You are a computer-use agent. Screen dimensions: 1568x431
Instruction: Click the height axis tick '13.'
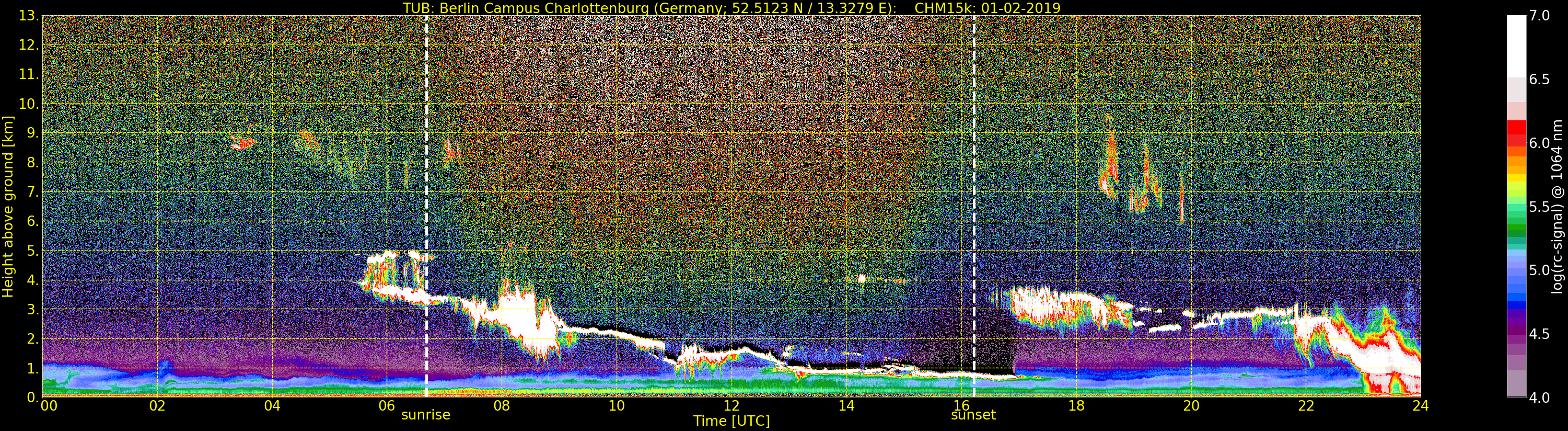[29, 16]
